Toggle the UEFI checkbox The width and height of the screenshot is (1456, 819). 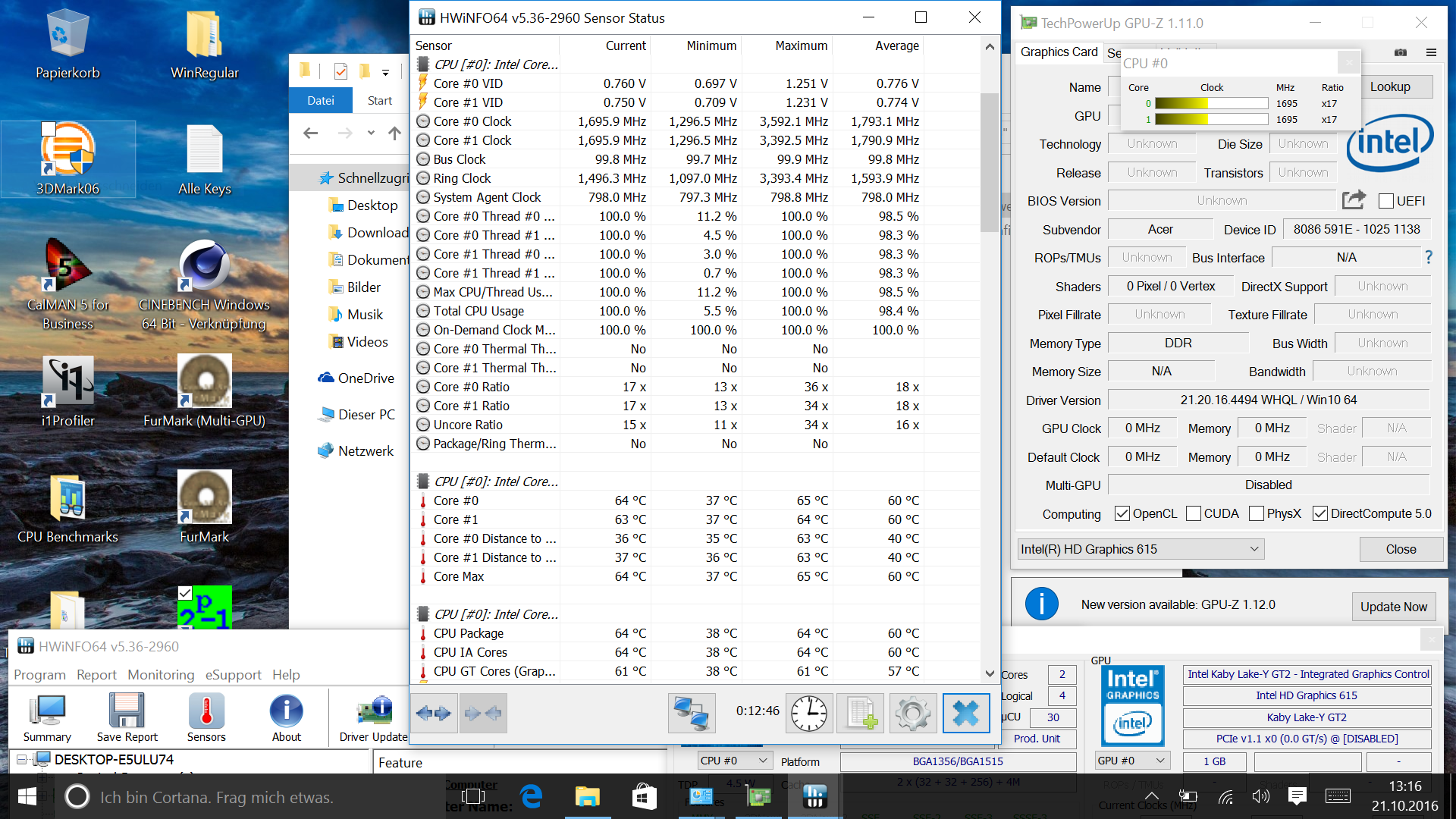1386,201
